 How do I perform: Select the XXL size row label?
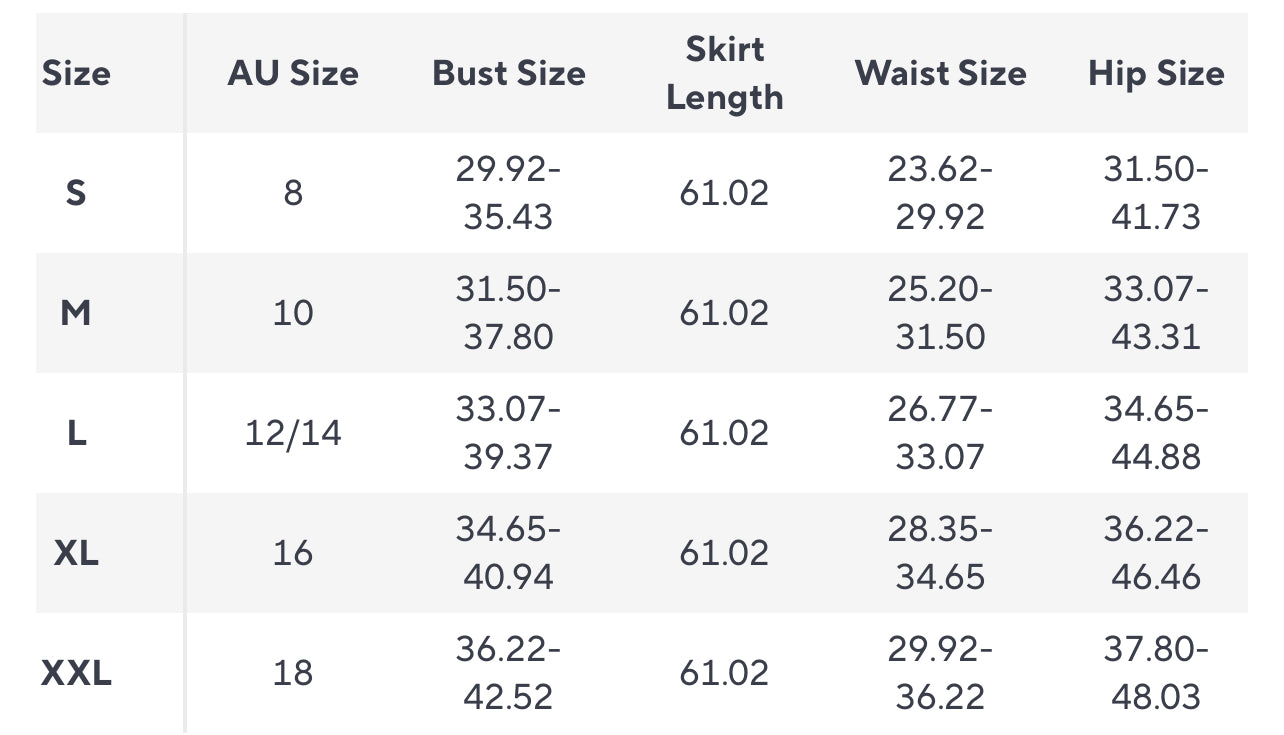(76, 673)
